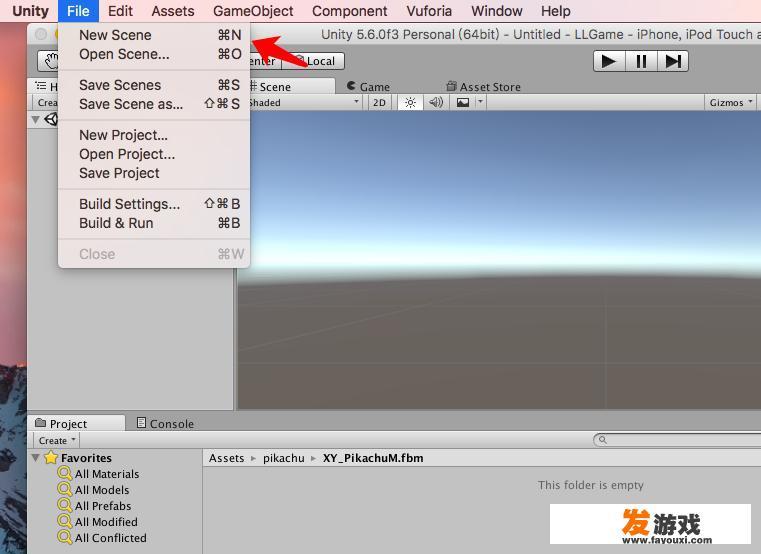Choose New Project... menu item
761x554 pixels.
(154, 135)
